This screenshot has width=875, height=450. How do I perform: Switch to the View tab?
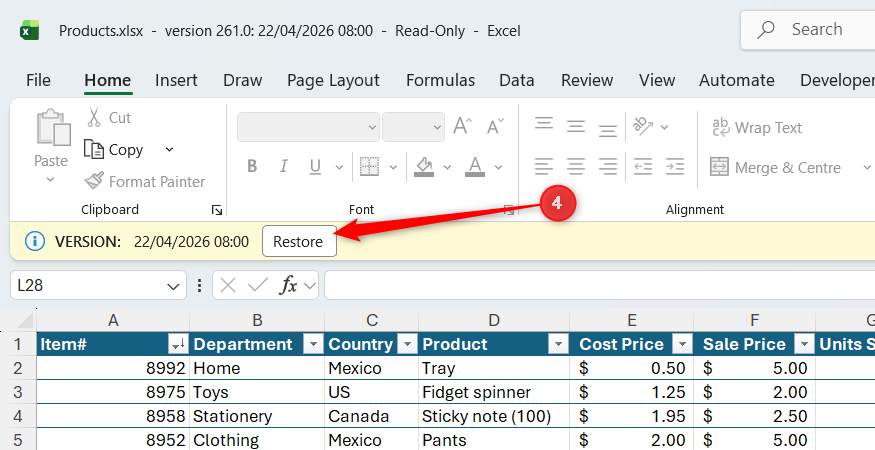pyautogui.click(x=657, y=80)
